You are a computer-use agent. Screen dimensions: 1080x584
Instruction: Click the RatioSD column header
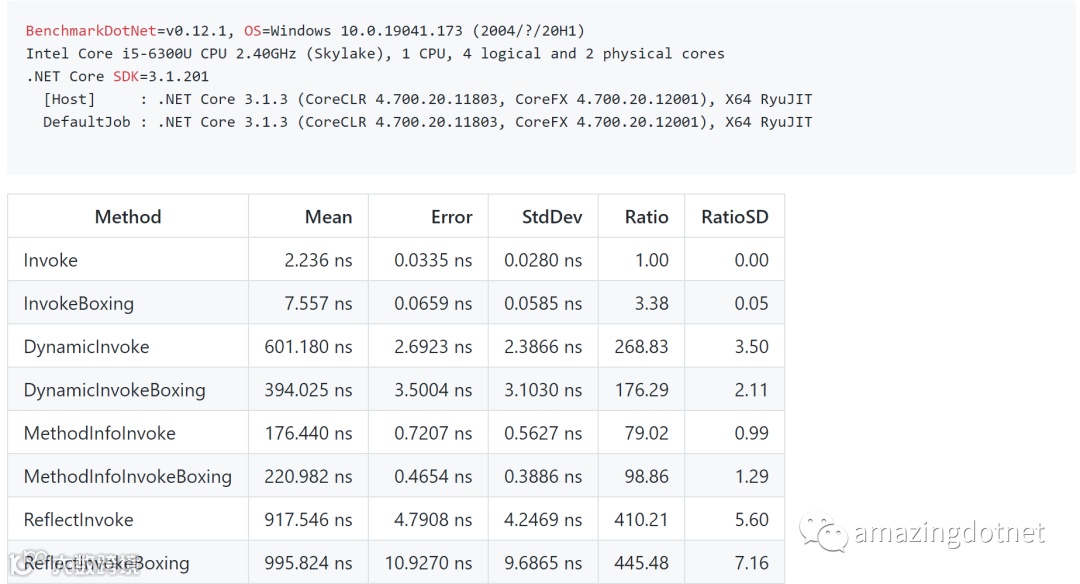[735, 217]
